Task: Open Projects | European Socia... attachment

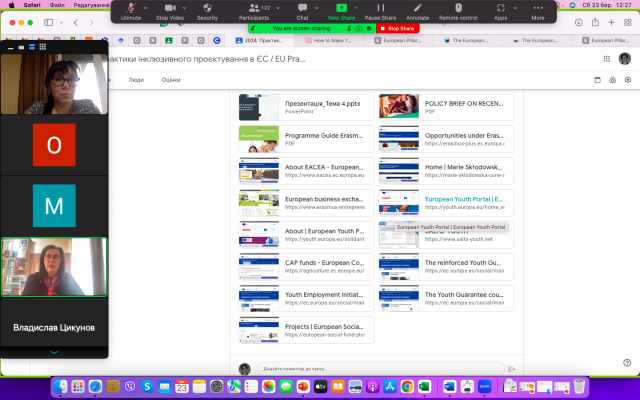Action: point(306,330)
